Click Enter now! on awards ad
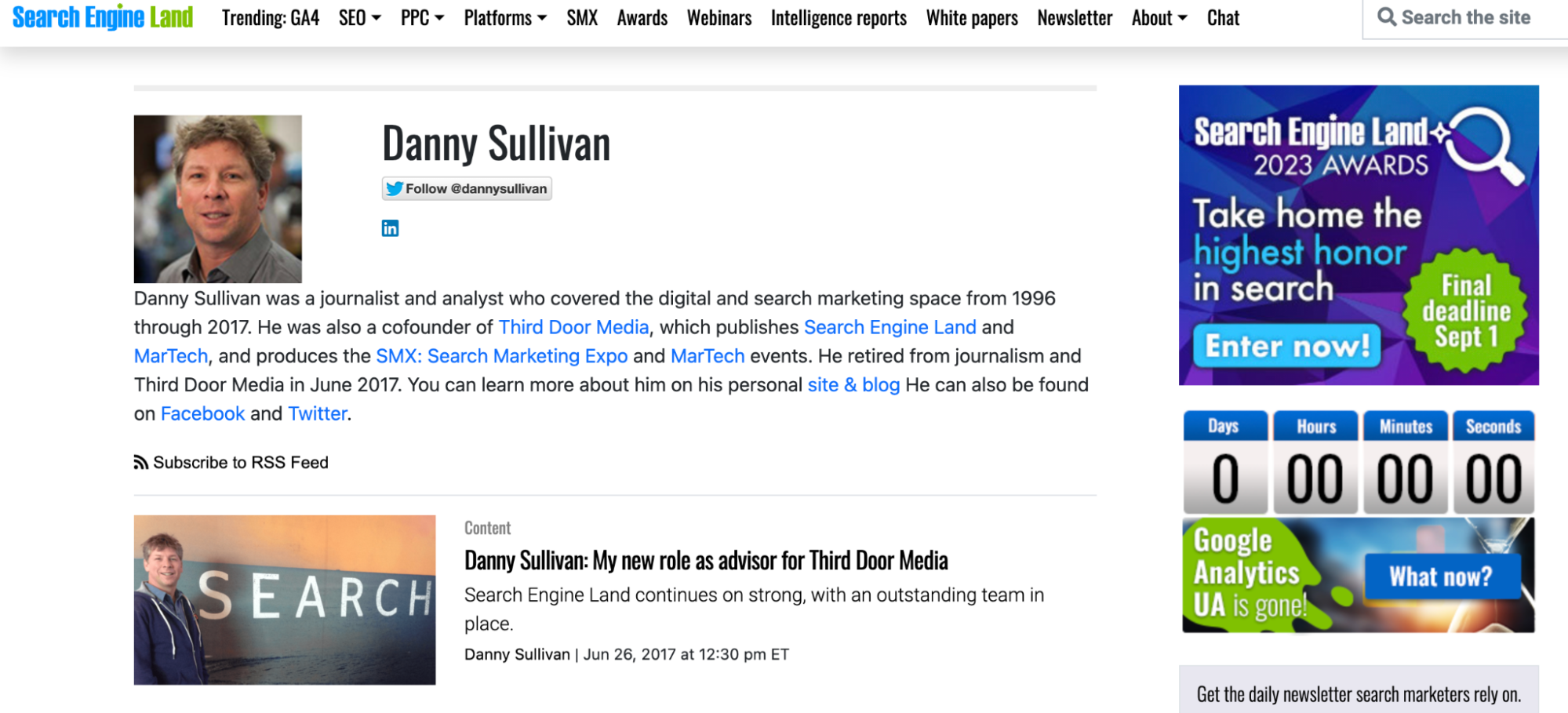 pos(1287,346)
